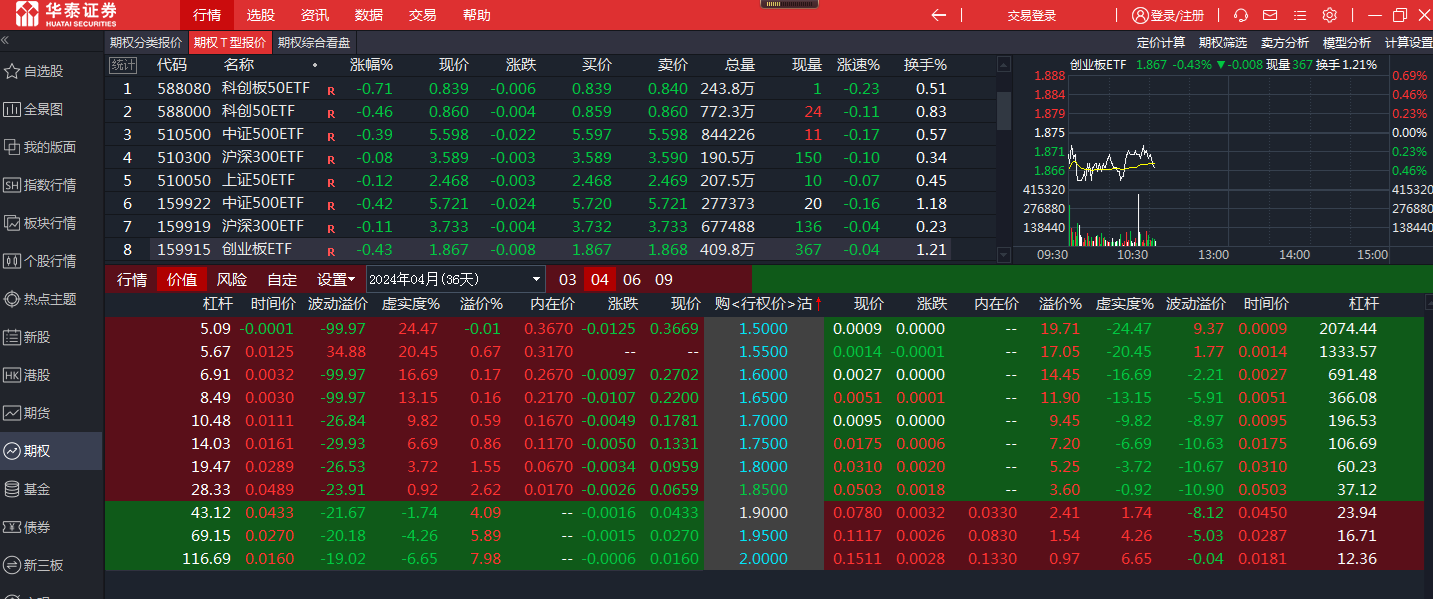This screenshot has width=1433, height=599.
Task: Select the 06 expiry month toggle
Action: pos(632,280)
